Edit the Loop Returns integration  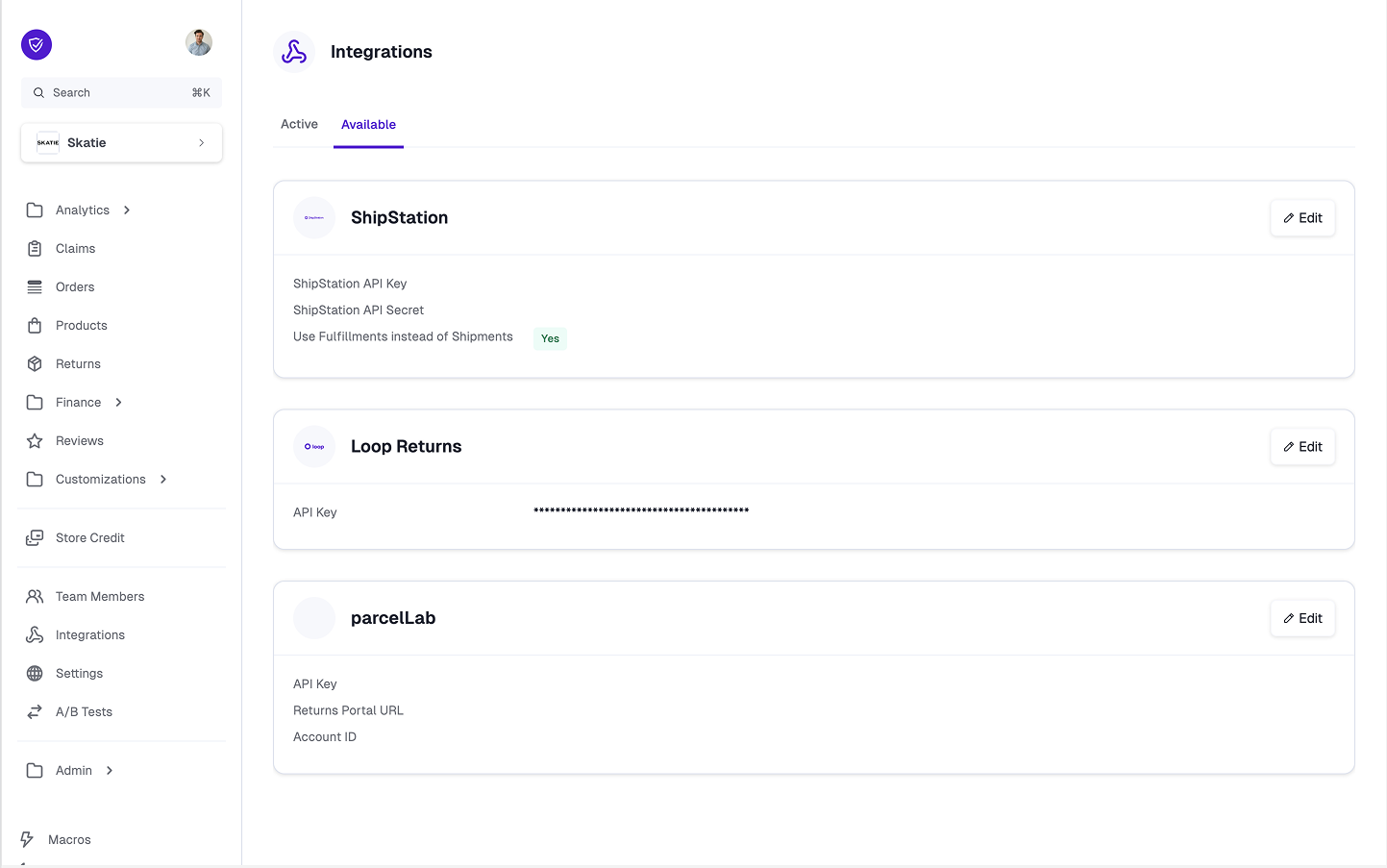[1302, 447]
